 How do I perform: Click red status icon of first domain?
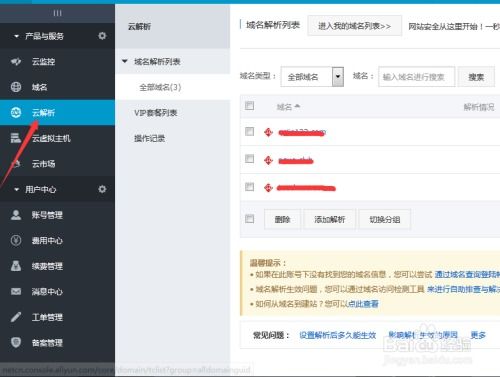click(268, 132)
